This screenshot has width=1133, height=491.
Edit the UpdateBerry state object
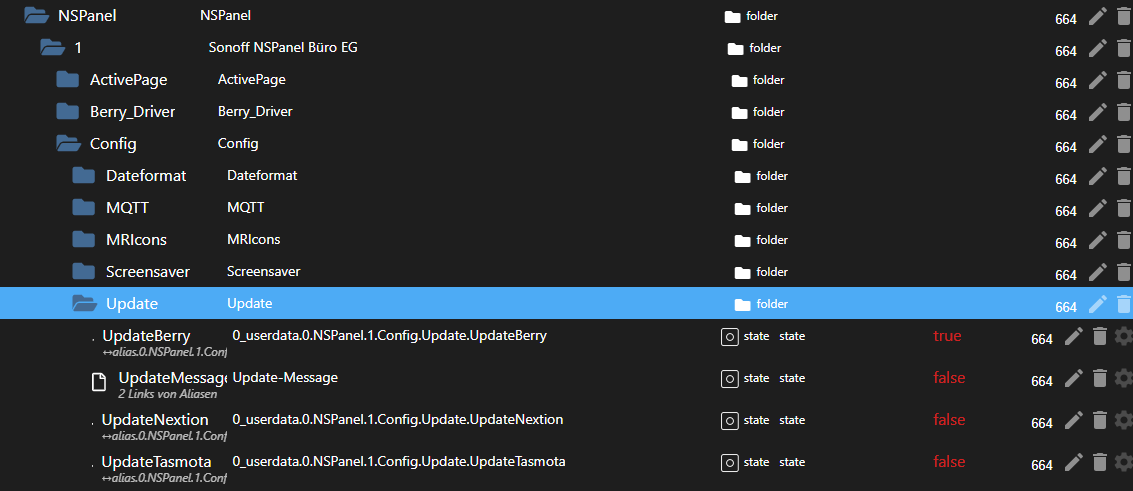(1074, 336)
